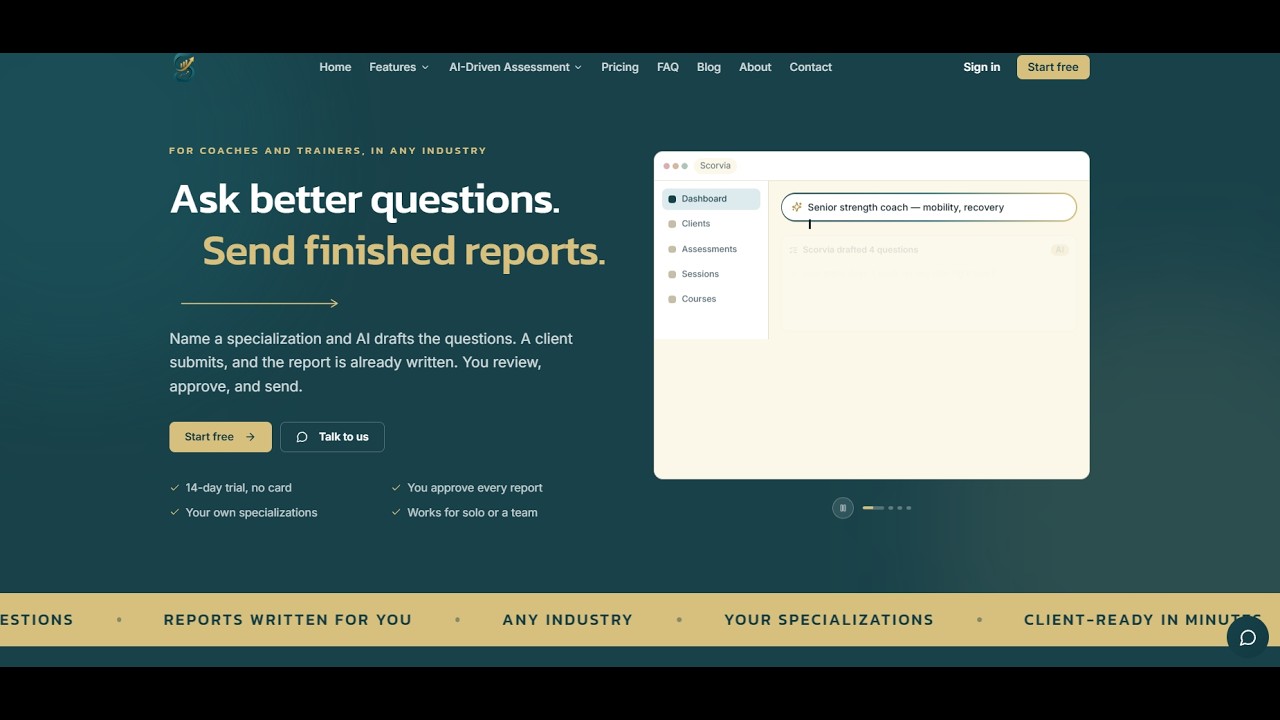The height and width of the screenshot is (720, 1280).
Task: Click the header Start free button
Action: tap(1053, 67)
